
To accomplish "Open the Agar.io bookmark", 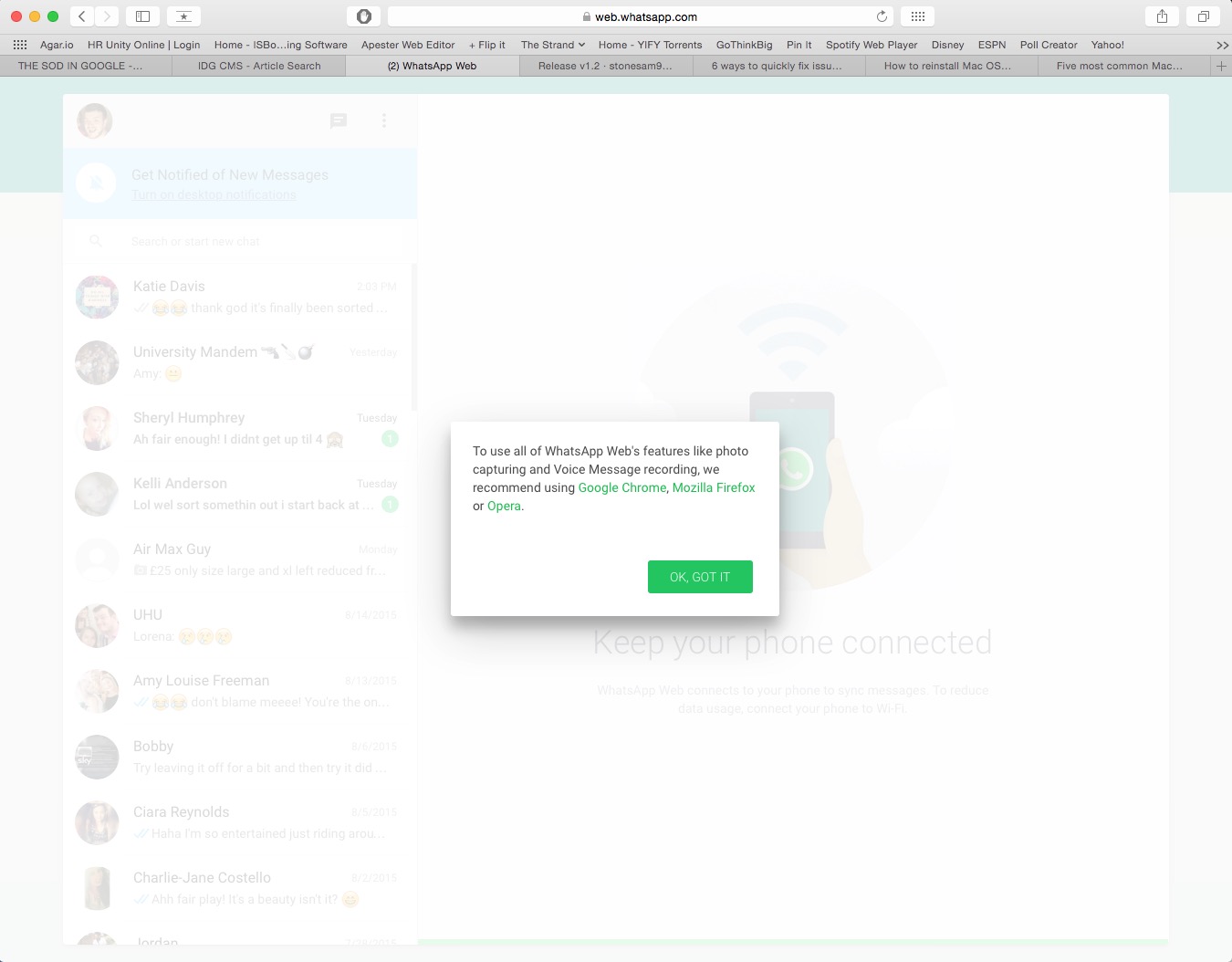I will pos(57,45).
